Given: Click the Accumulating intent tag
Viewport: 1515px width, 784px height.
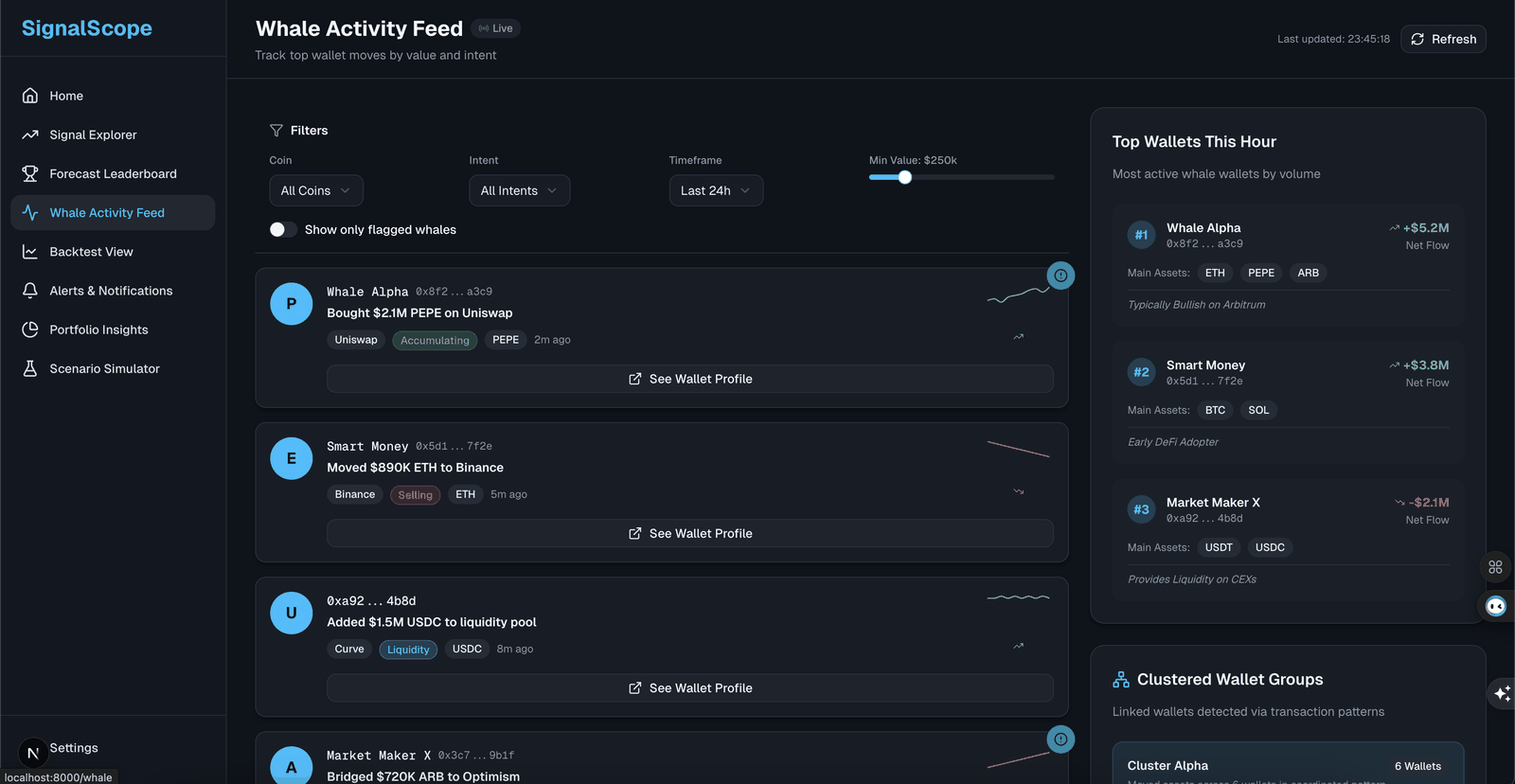Looking at the screenshot, I should pos(435,340).
